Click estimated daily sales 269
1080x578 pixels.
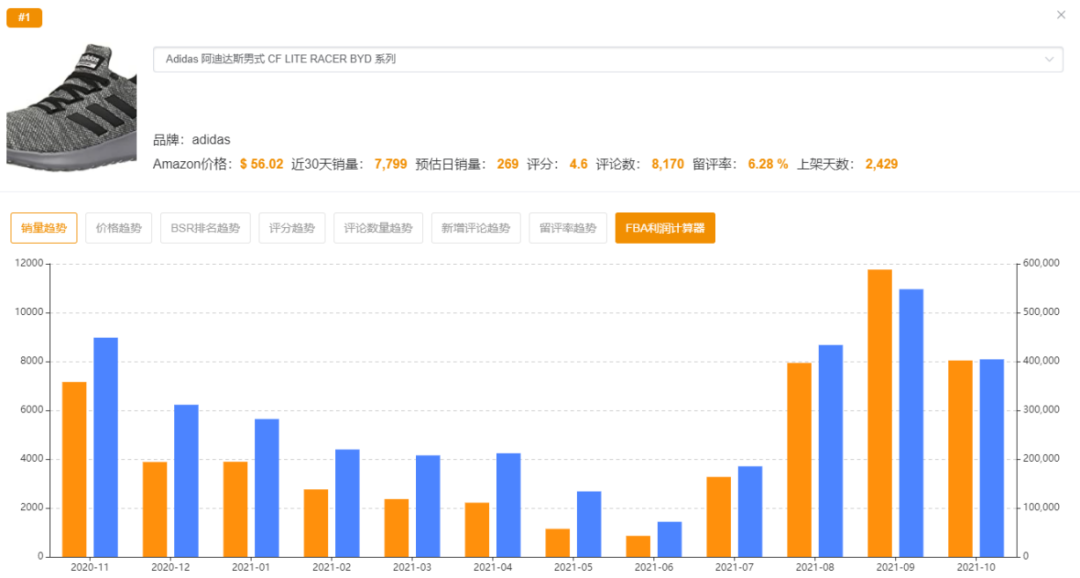pyautogui.click(x=508, y=164)
